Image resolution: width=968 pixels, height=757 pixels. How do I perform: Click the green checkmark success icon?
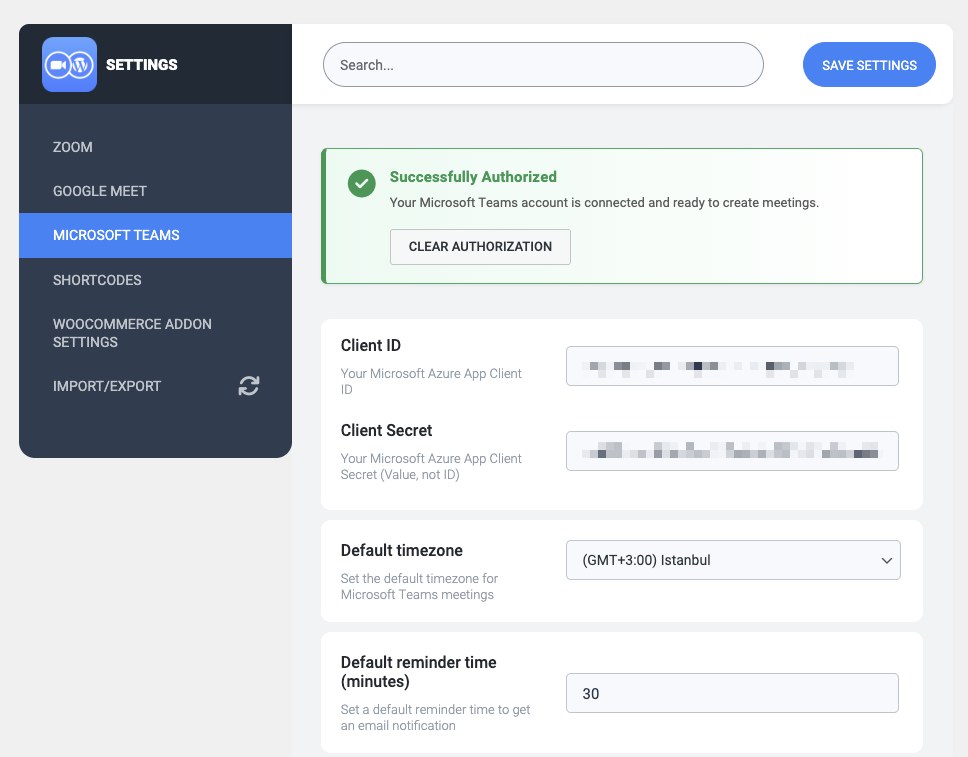[361, 183]
